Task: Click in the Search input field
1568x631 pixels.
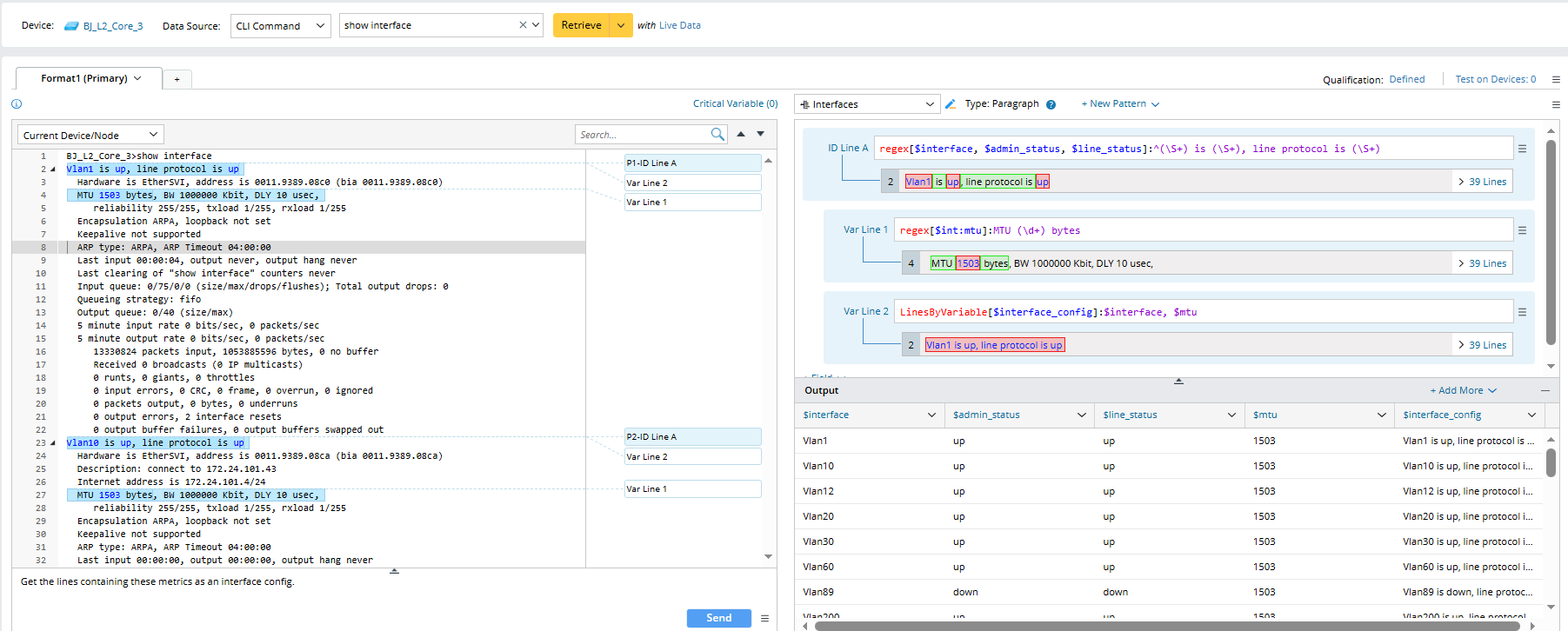Action: [642, 135]
